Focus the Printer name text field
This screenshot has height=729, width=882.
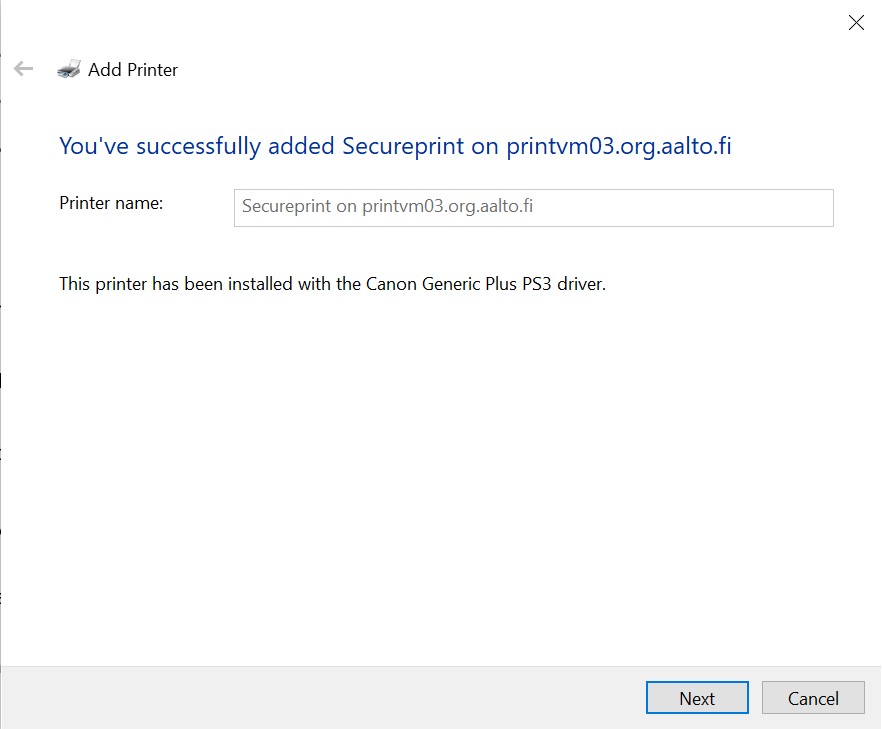tap(533, 208)
